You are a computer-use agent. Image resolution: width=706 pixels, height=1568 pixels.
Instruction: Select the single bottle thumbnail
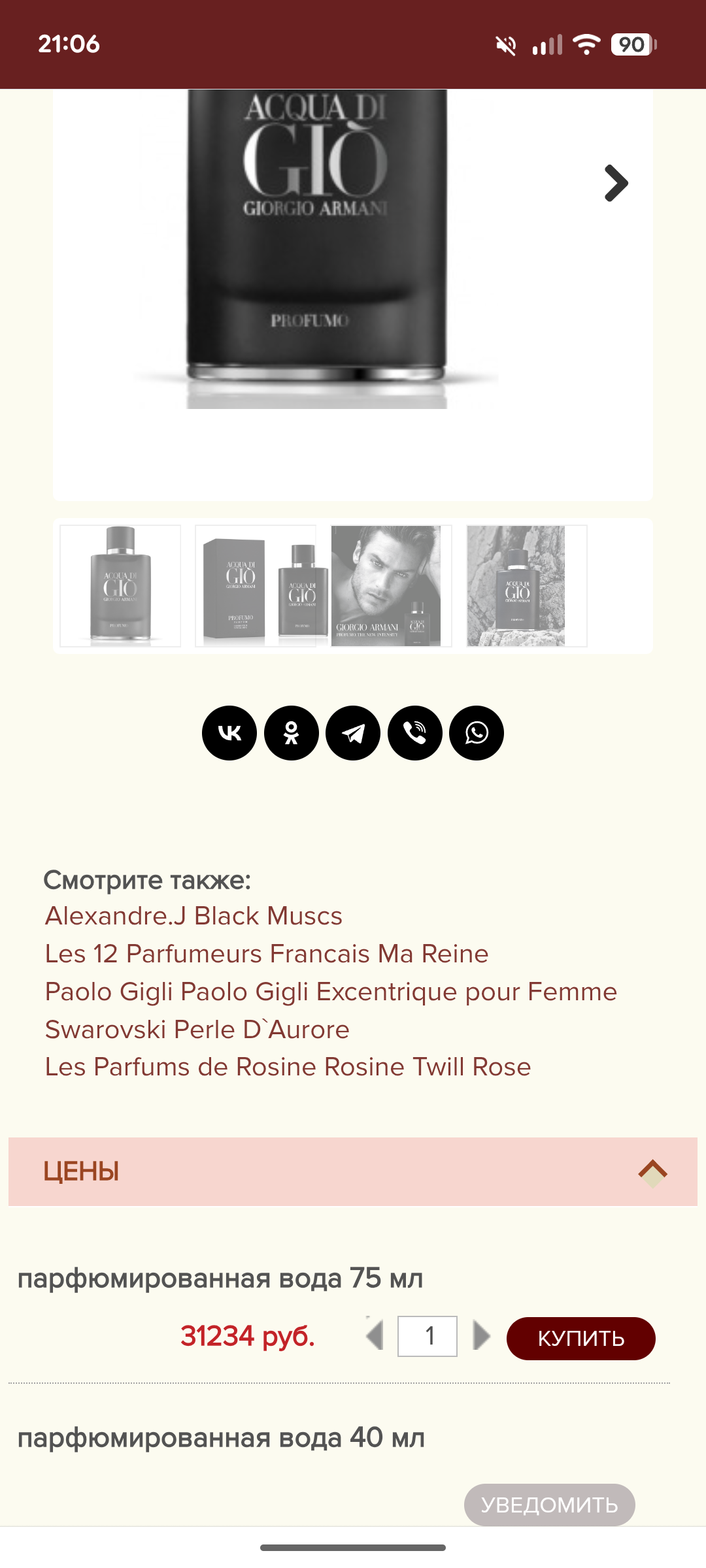point(120,586)
